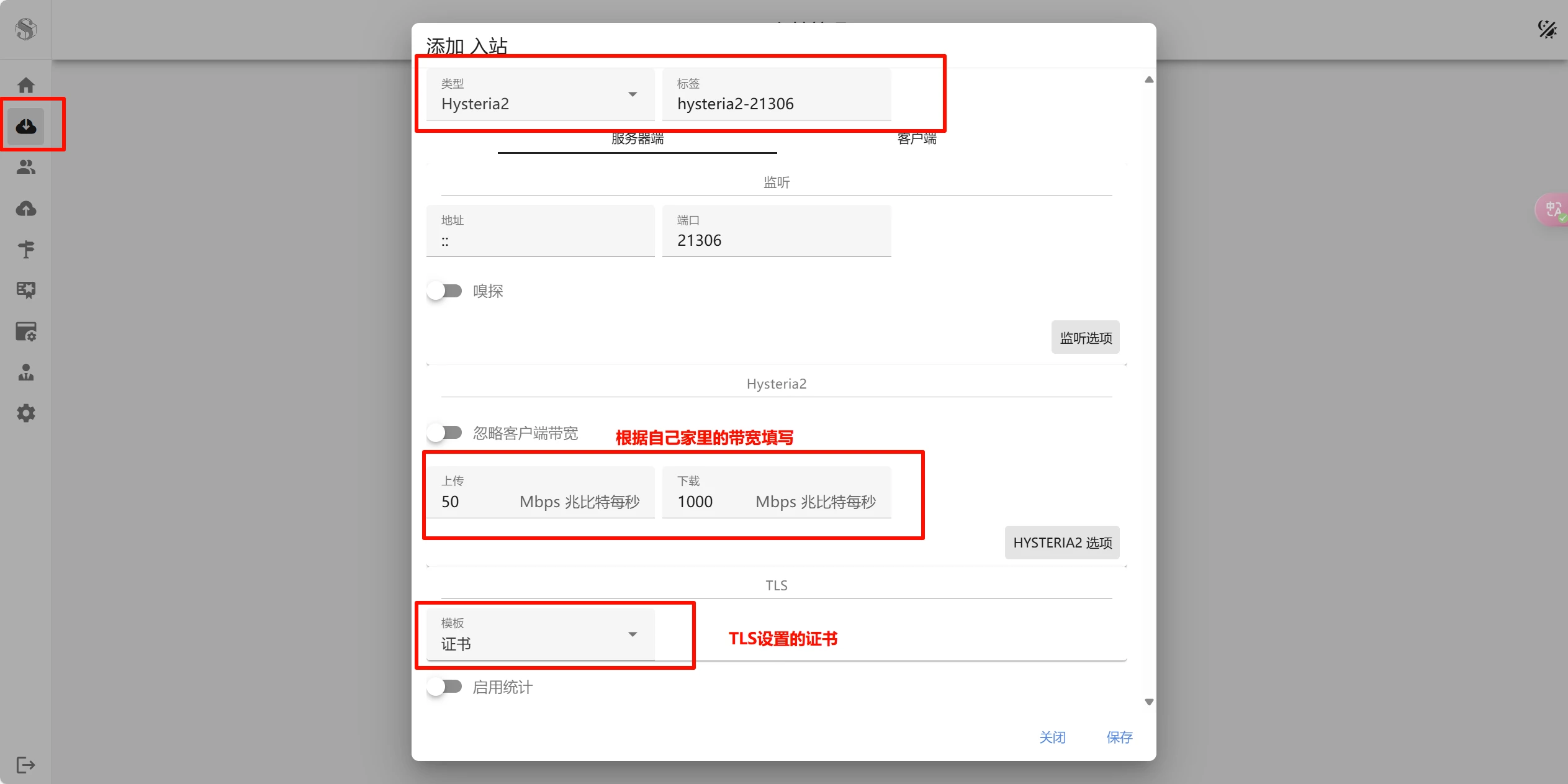Click the home icon in sidebar
This screenshot has height=784, width=1568.
pyautogui.click(x=25, y=85)
